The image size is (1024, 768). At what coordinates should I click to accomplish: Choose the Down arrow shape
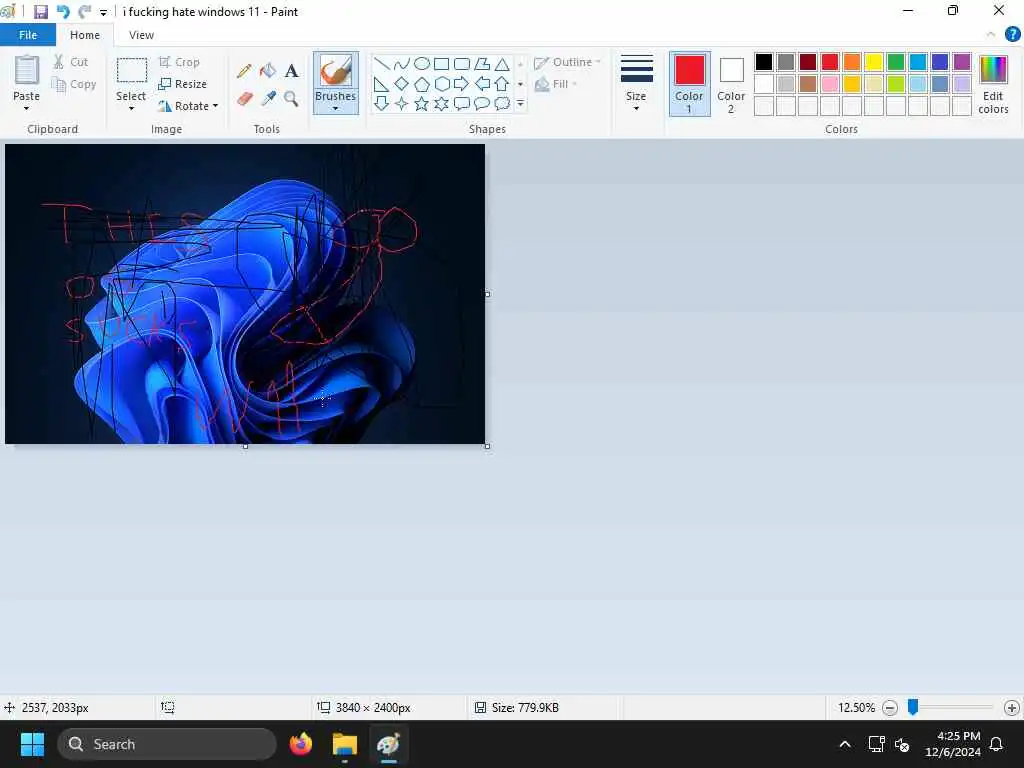(x=382, y=103)
